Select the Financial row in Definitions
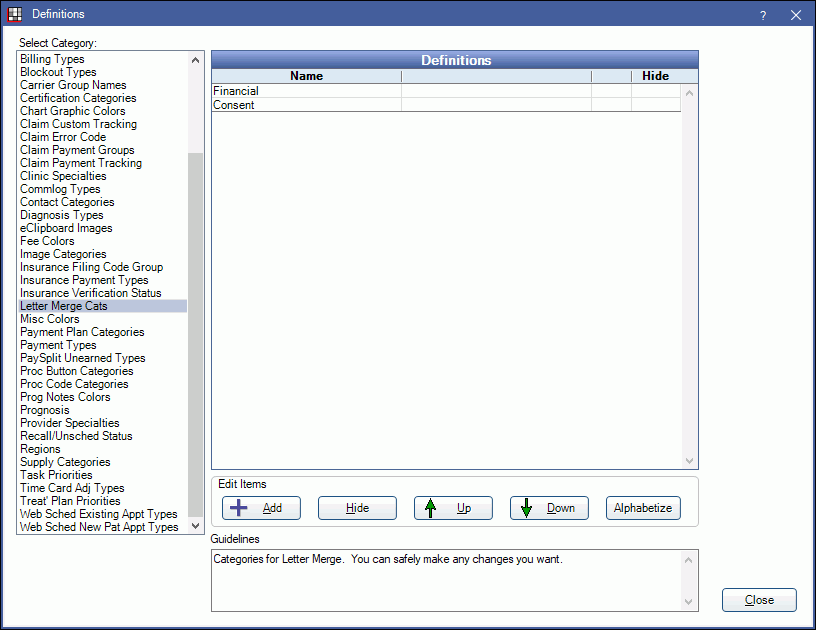Viewport: 816px width, 630px height. click(446, 91)
